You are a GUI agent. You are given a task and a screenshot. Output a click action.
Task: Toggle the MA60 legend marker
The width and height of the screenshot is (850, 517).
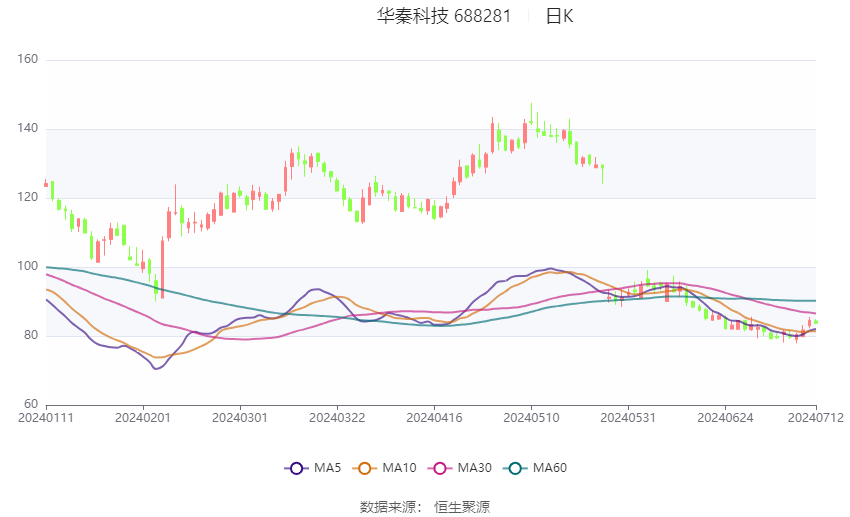click(515, 468)
